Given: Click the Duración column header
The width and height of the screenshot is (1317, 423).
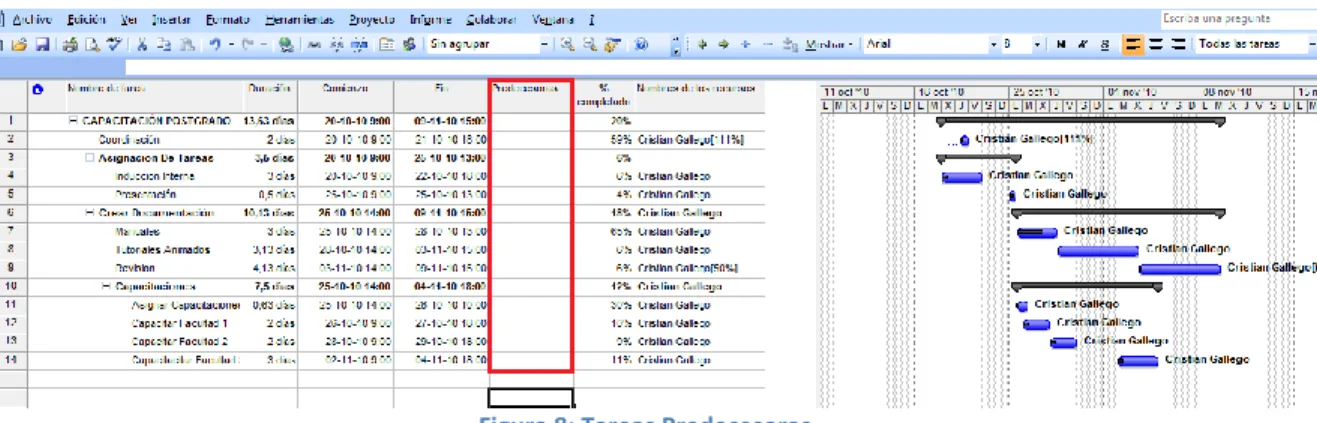Looking at the screenshot, I should (269, 94).
